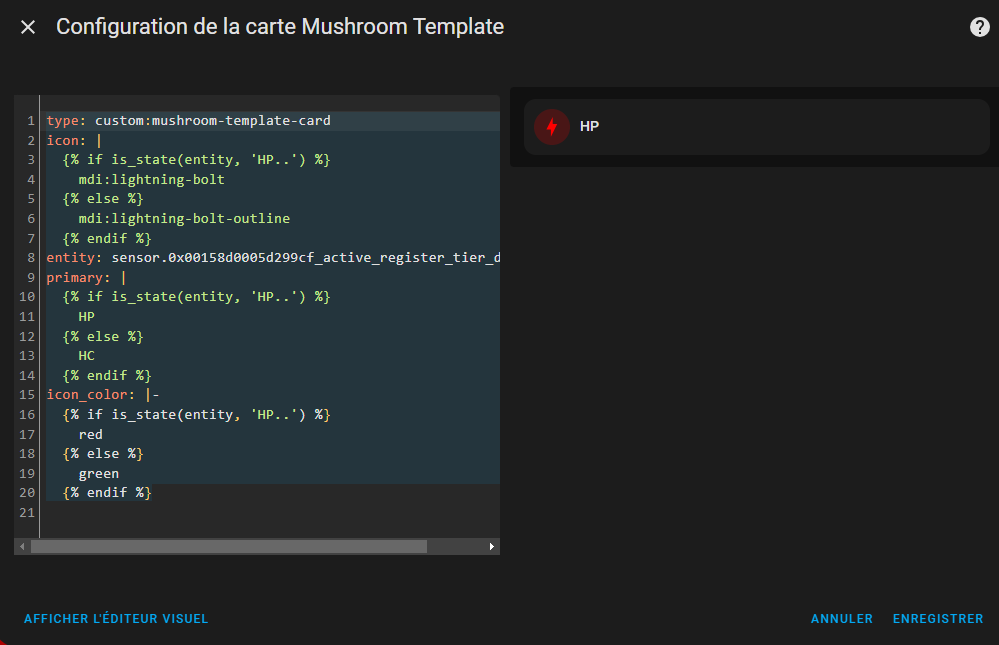
Task: Click the entity: sensor line in code
Action: [273, 257]
